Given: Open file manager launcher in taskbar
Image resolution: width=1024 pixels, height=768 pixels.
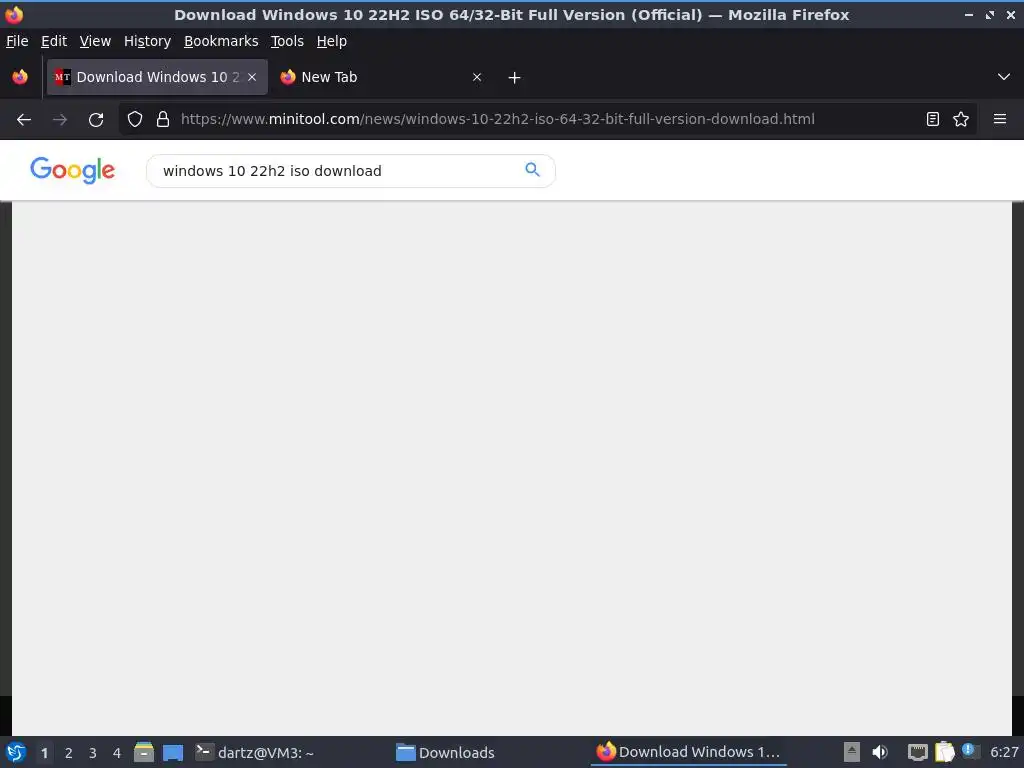Looking at the screenshot, I should pyautogui.click(x=144, y=752).
